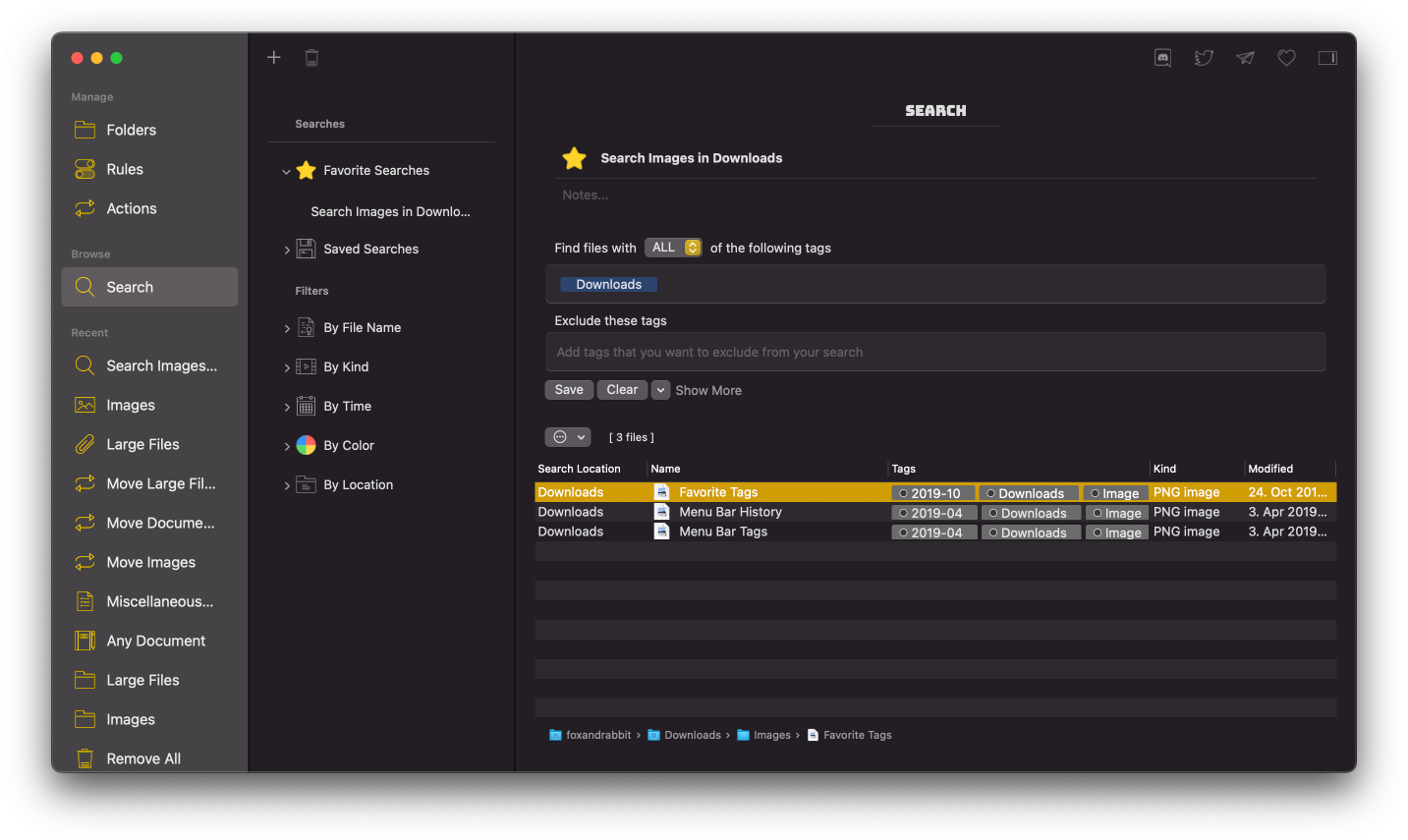Expand the By Color filter
This screenshot has width=1408, height=840.
pyautogui.click(x=286, y=445)
